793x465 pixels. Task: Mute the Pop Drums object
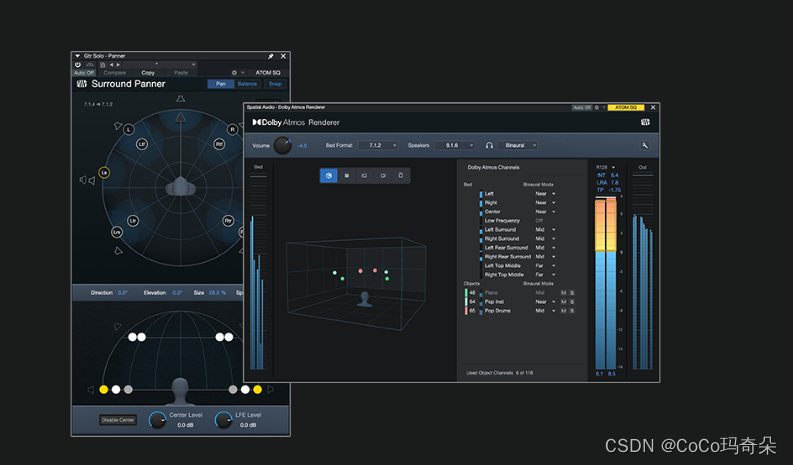click(x=563, y=311)
